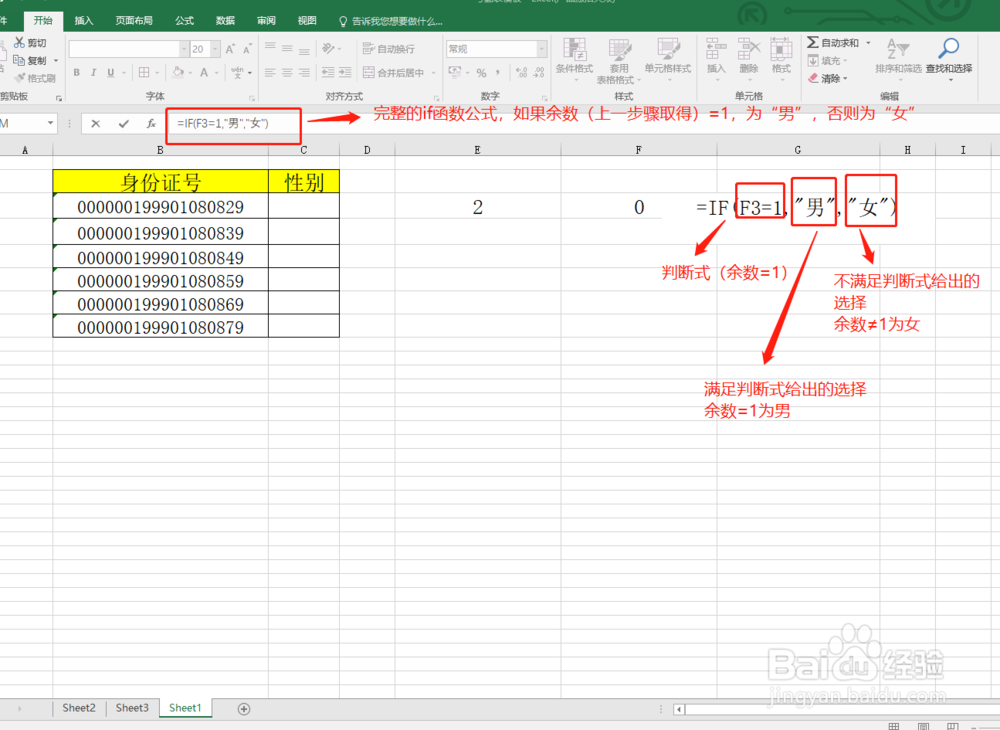Viewport: 1000px width, 730px height.
Task: Select cell 000000199901080839
Action: click(x=161, y=232)
